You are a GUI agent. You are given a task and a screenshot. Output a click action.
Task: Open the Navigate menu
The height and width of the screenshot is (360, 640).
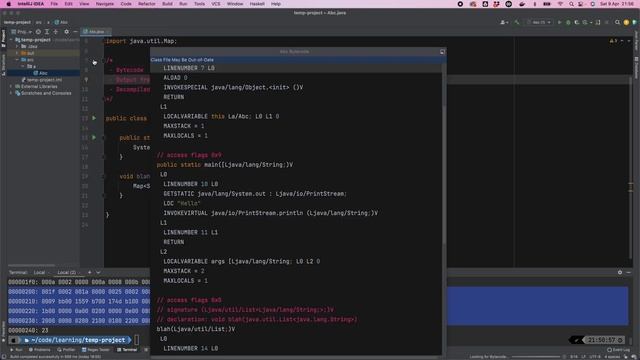[x=105, y=4]
